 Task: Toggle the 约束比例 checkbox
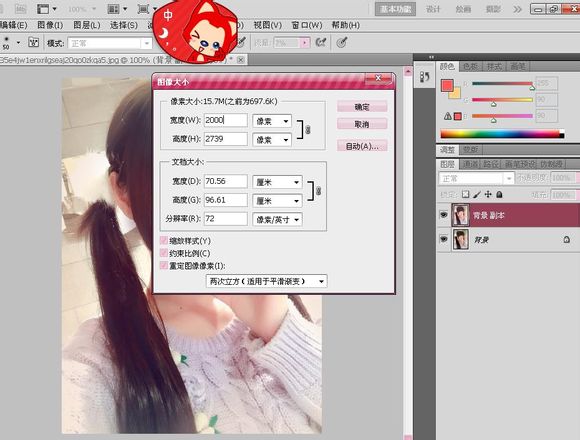163,253
